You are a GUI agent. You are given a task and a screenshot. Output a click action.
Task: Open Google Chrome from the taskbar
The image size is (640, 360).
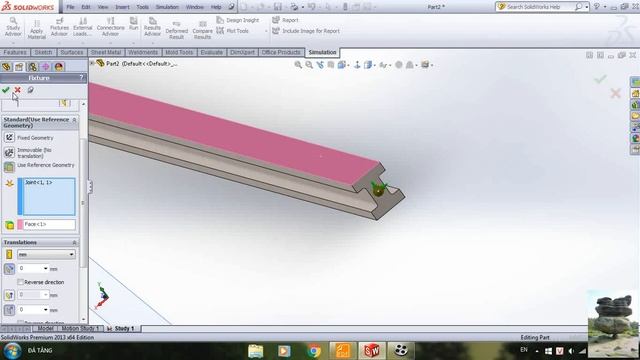(x=314, y=351)
